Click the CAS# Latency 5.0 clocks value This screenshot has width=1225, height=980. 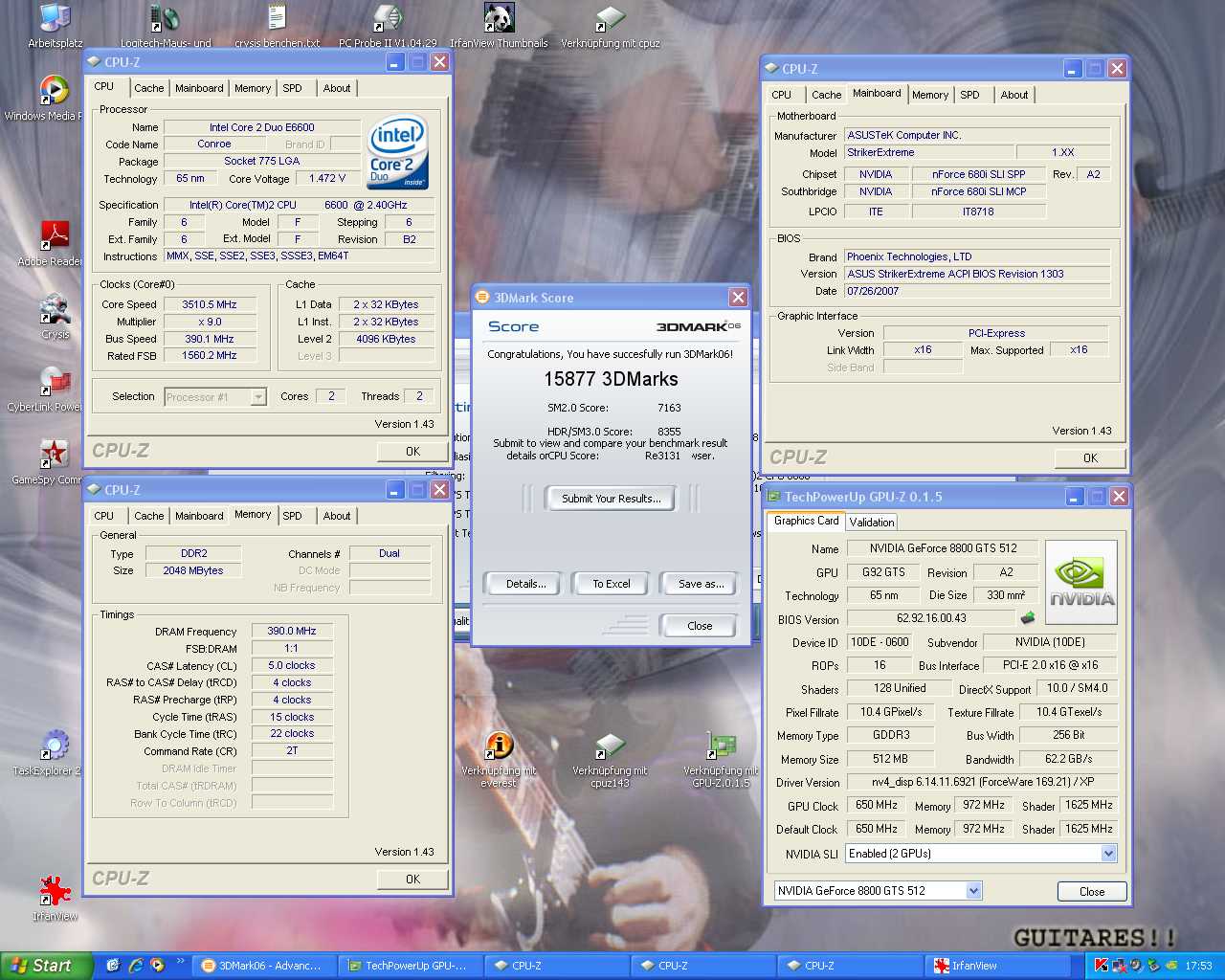click(x=292, y=666)
